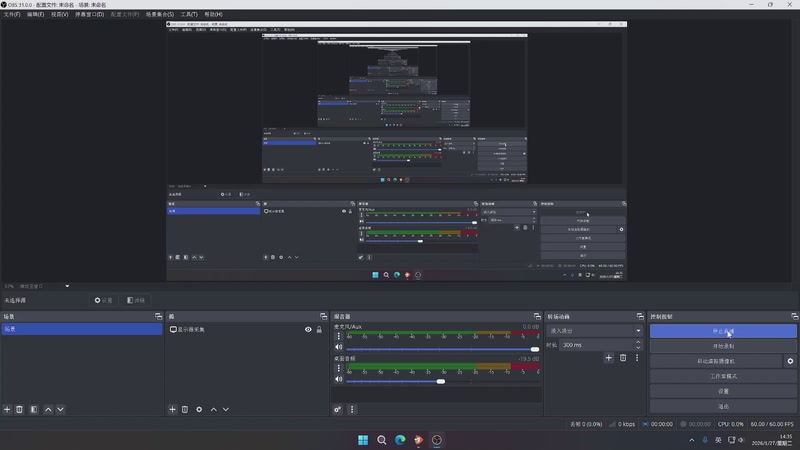Click the 300 ms duration field

coord(597,345)
